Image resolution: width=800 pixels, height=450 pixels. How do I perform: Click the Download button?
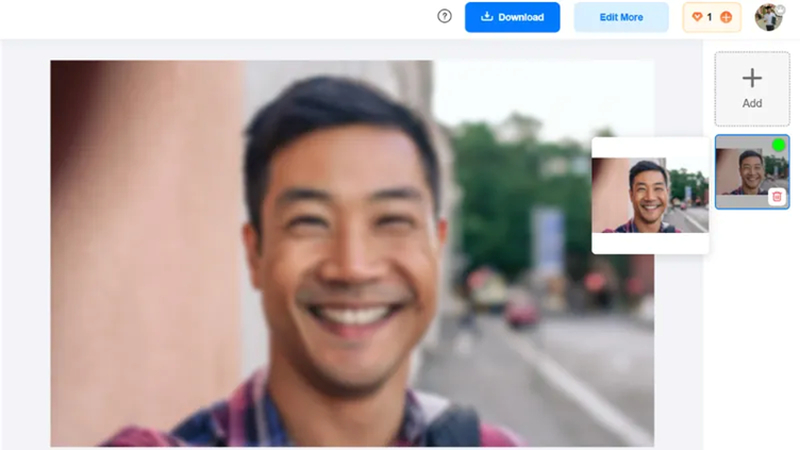512,17
